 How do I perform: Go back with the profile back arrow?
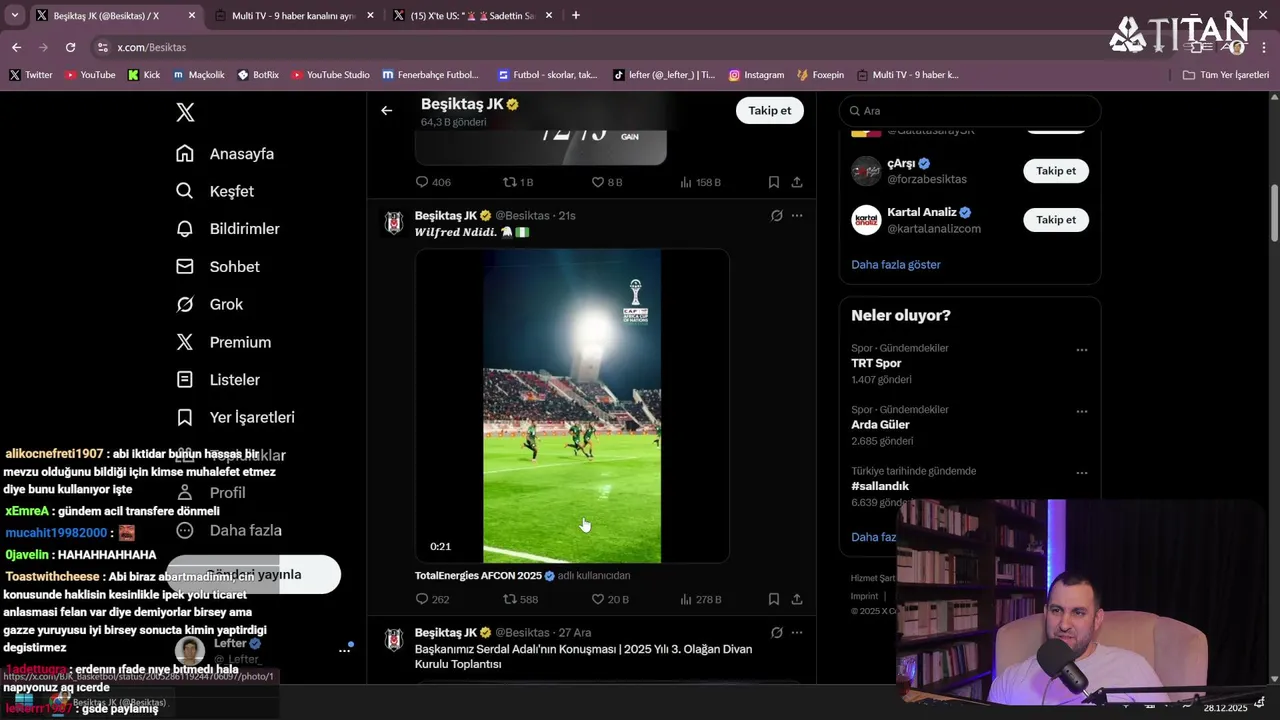386,111
